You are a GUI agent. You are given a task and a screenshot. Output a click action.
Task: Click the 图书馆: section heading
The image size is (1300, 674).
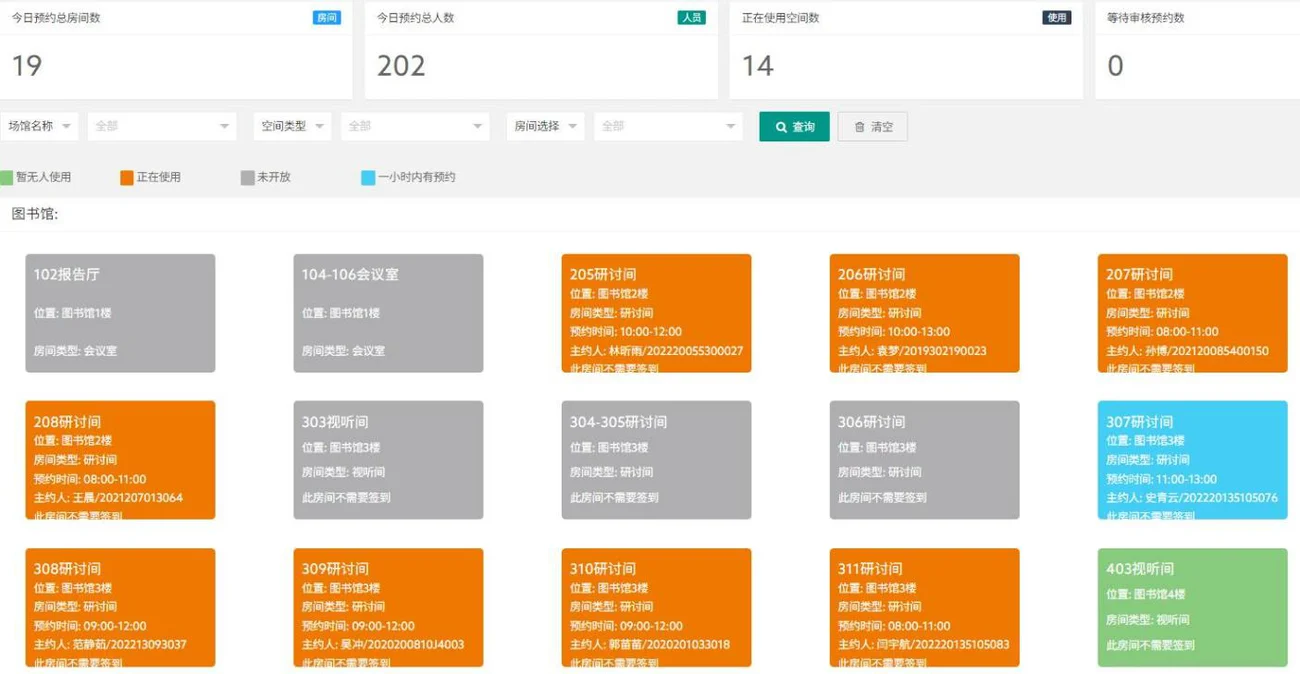tap(35, 214)
